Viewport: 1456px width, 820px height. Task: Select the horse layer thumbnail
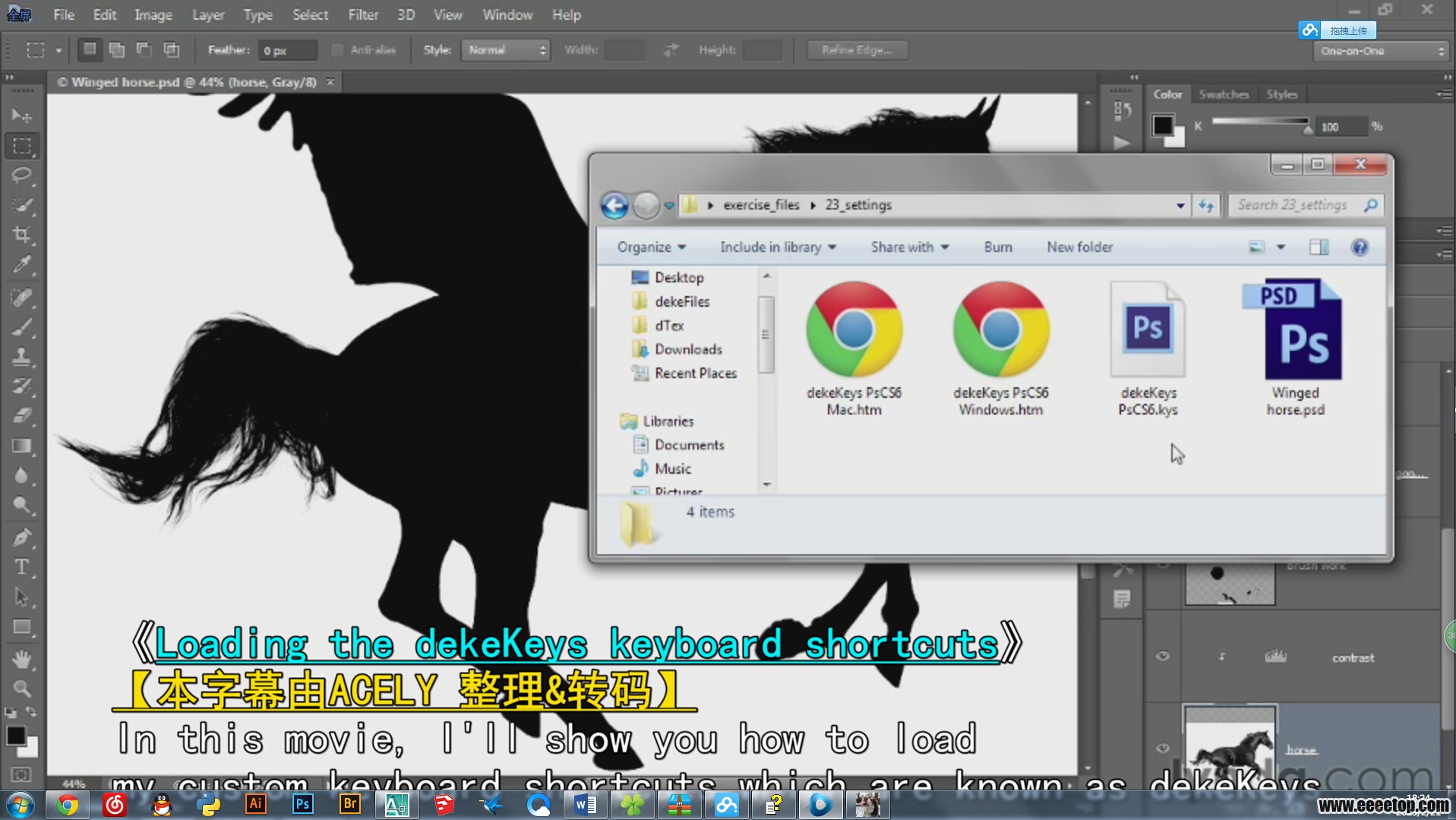(1230, 746)
